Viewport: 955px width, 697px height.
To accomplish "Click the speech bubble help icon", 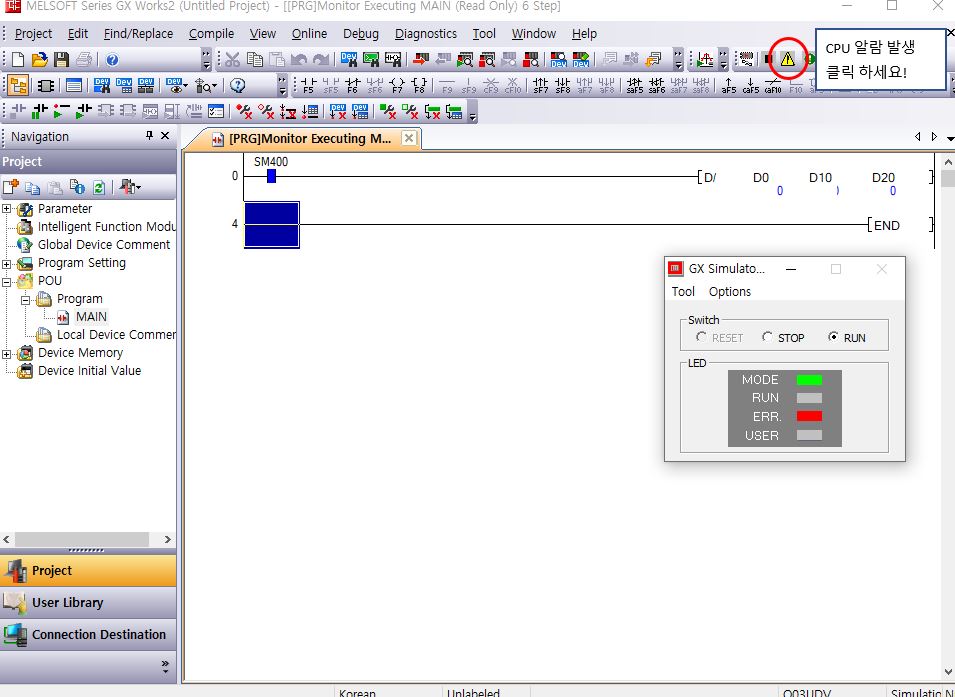I will point(238,85).
